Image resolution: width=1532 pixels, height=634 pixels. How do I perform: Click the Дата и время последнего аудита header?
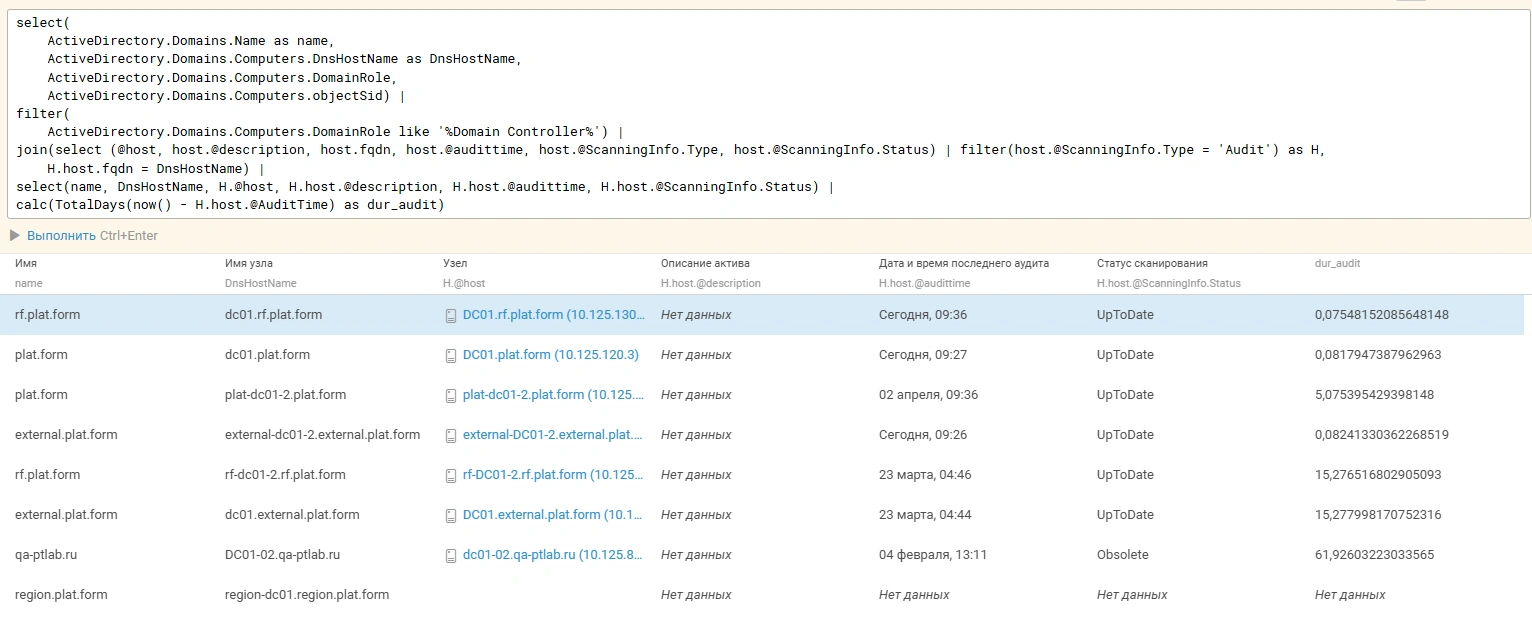pos(964,263)
